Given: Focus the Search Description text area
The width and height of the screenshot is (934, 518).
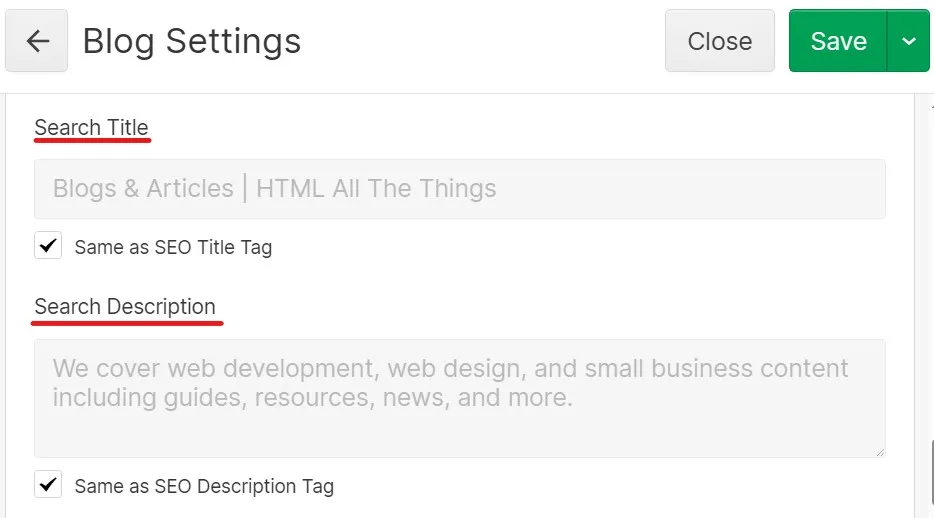Looking at the screenshot, I should [459, 420].
